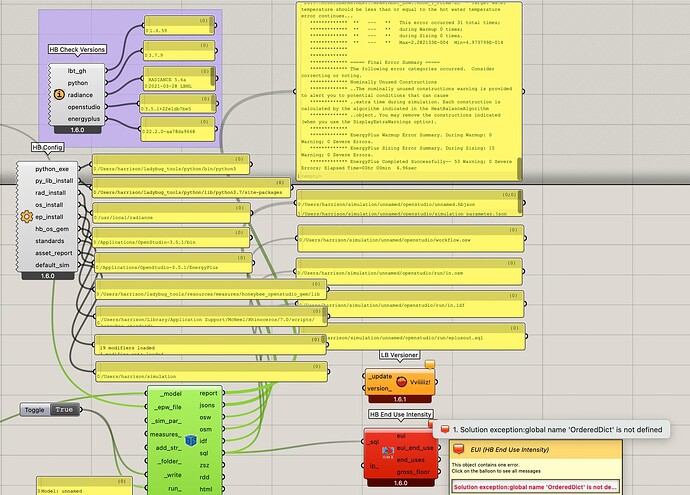Select the panel showing 19 modifiers loaded
Screen dimensions: 690x495
click(x=210, y=344)
